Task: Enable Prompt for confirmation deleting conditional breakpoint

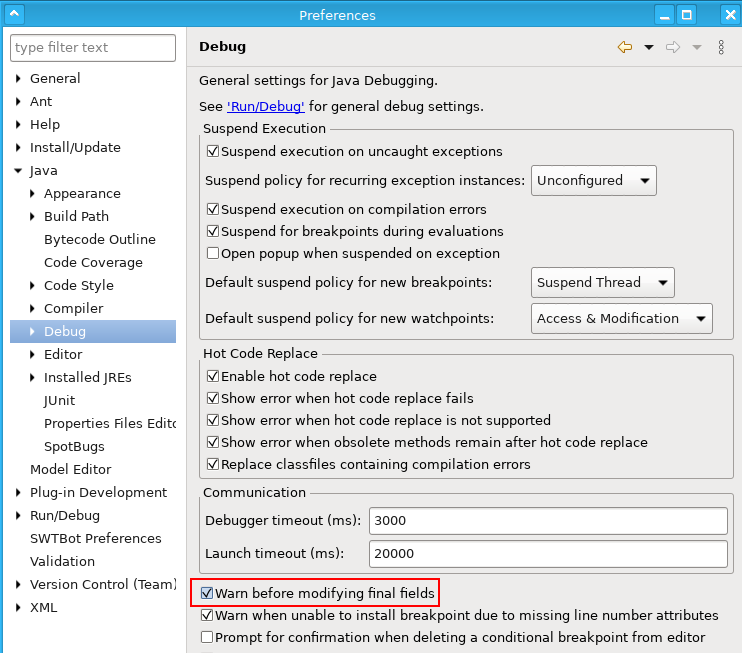Action: click(x=207, y=637)
